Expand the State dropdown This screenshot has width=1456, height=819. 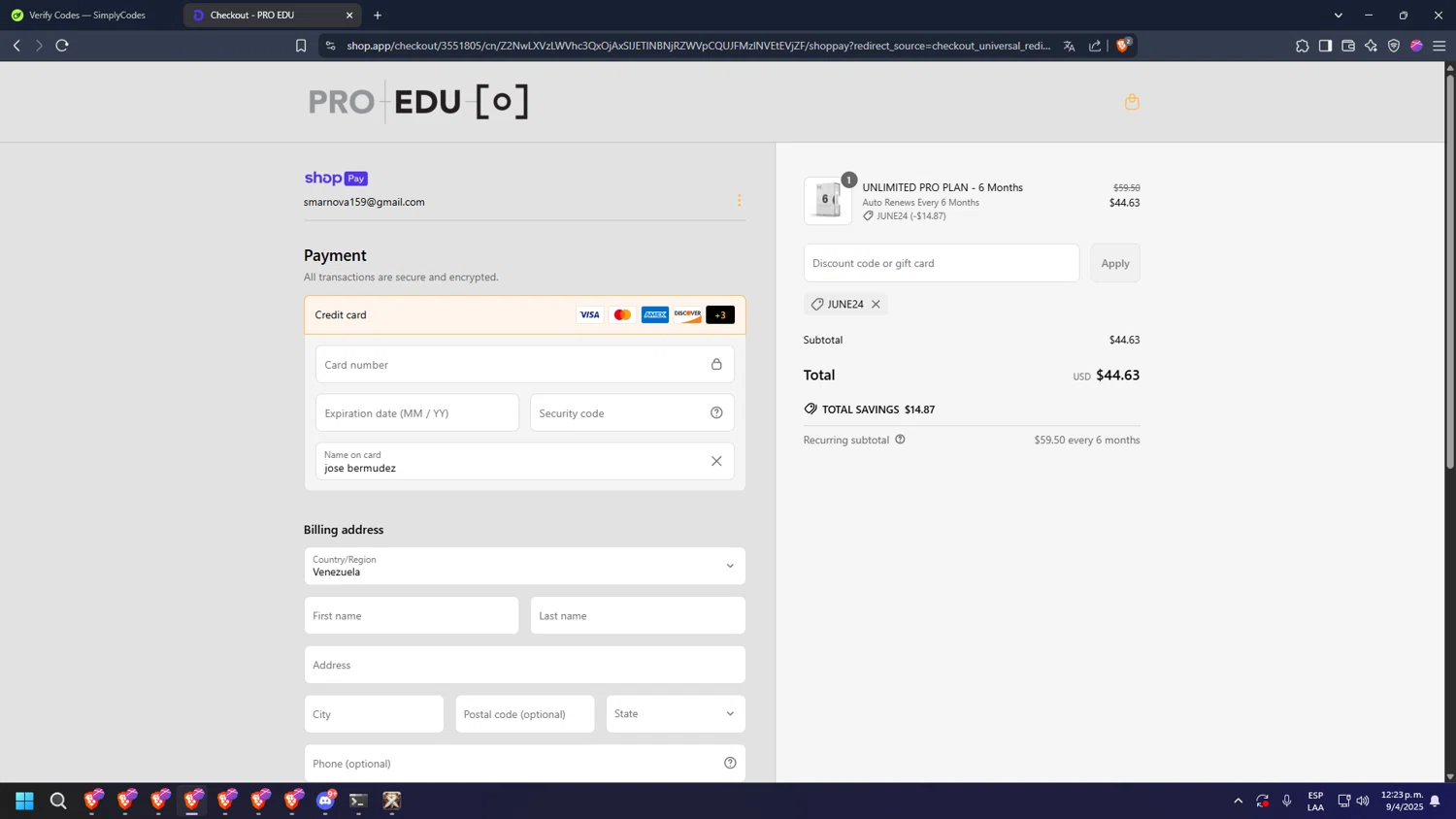pyautogui.click(x=676, y=714)
